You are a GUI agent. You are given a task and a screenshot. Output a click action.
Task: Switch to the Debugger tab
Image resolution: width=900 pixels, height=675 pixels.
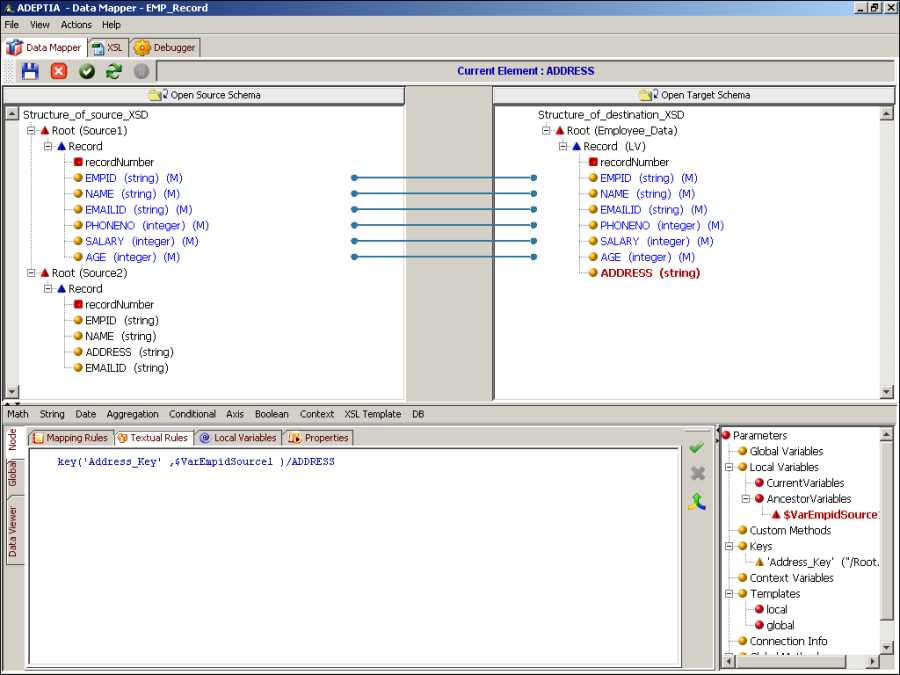[166, 47]
